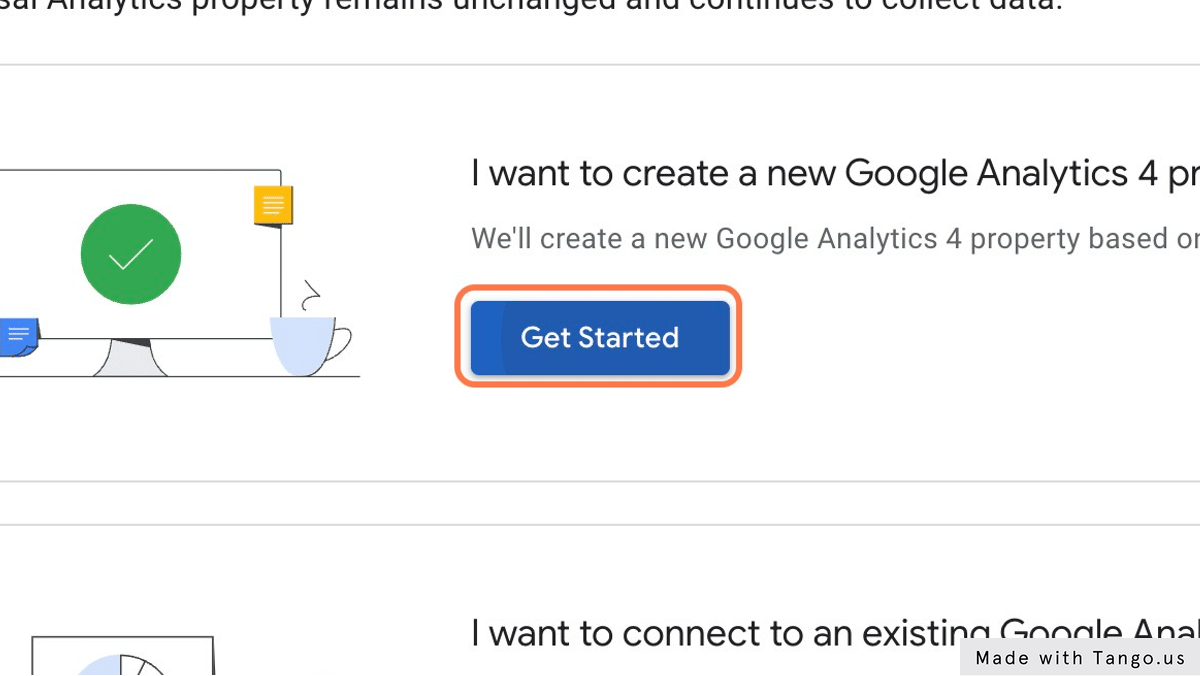
Task: Click the green checkmark circle icon
Action: click(130, 254)
